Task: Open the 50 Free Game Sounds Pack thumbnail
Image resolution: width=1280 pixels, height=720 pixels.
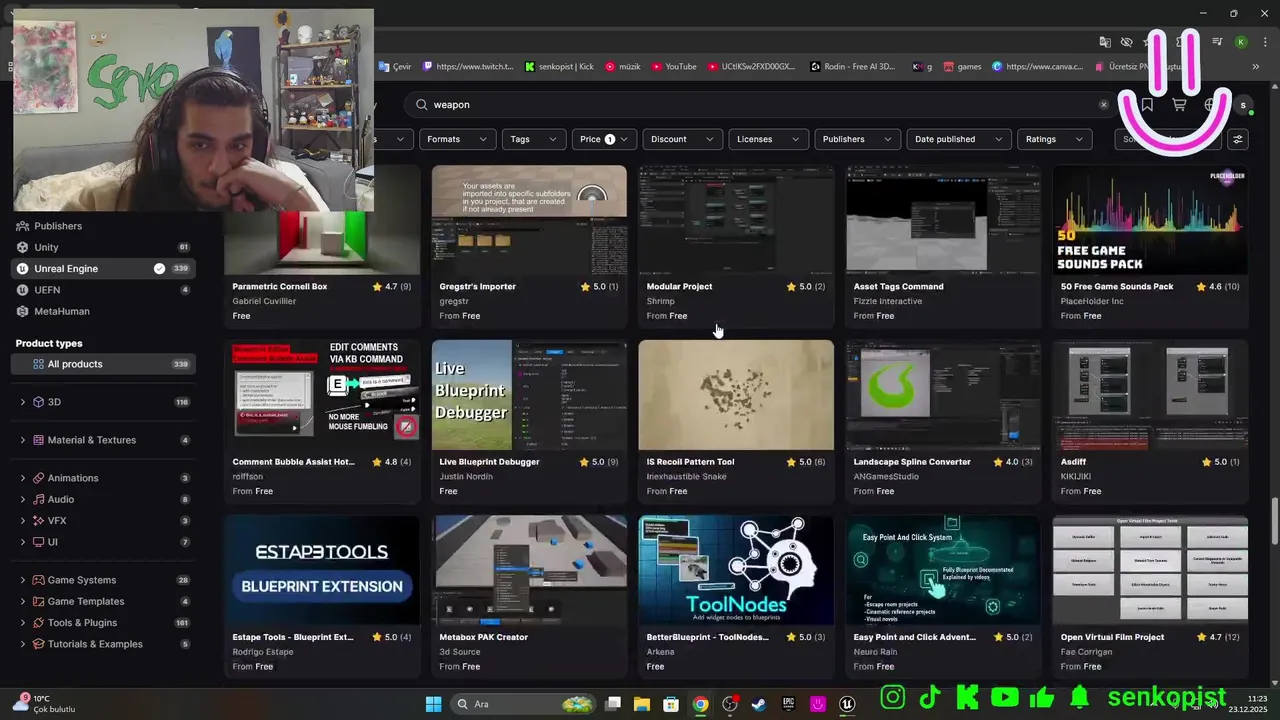Action: [x=1150, y=220]
